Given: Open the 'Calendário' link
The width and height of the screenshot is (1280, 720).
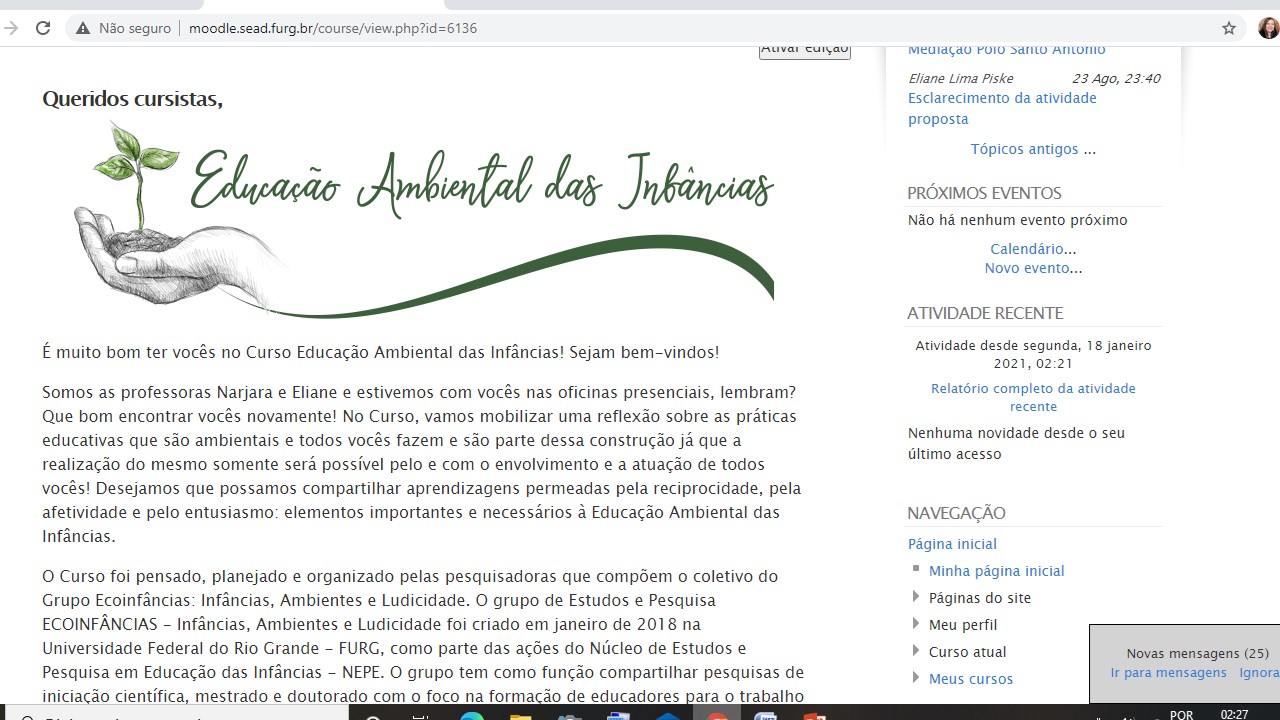Looking at the screenshot, I should [1027, 249].
